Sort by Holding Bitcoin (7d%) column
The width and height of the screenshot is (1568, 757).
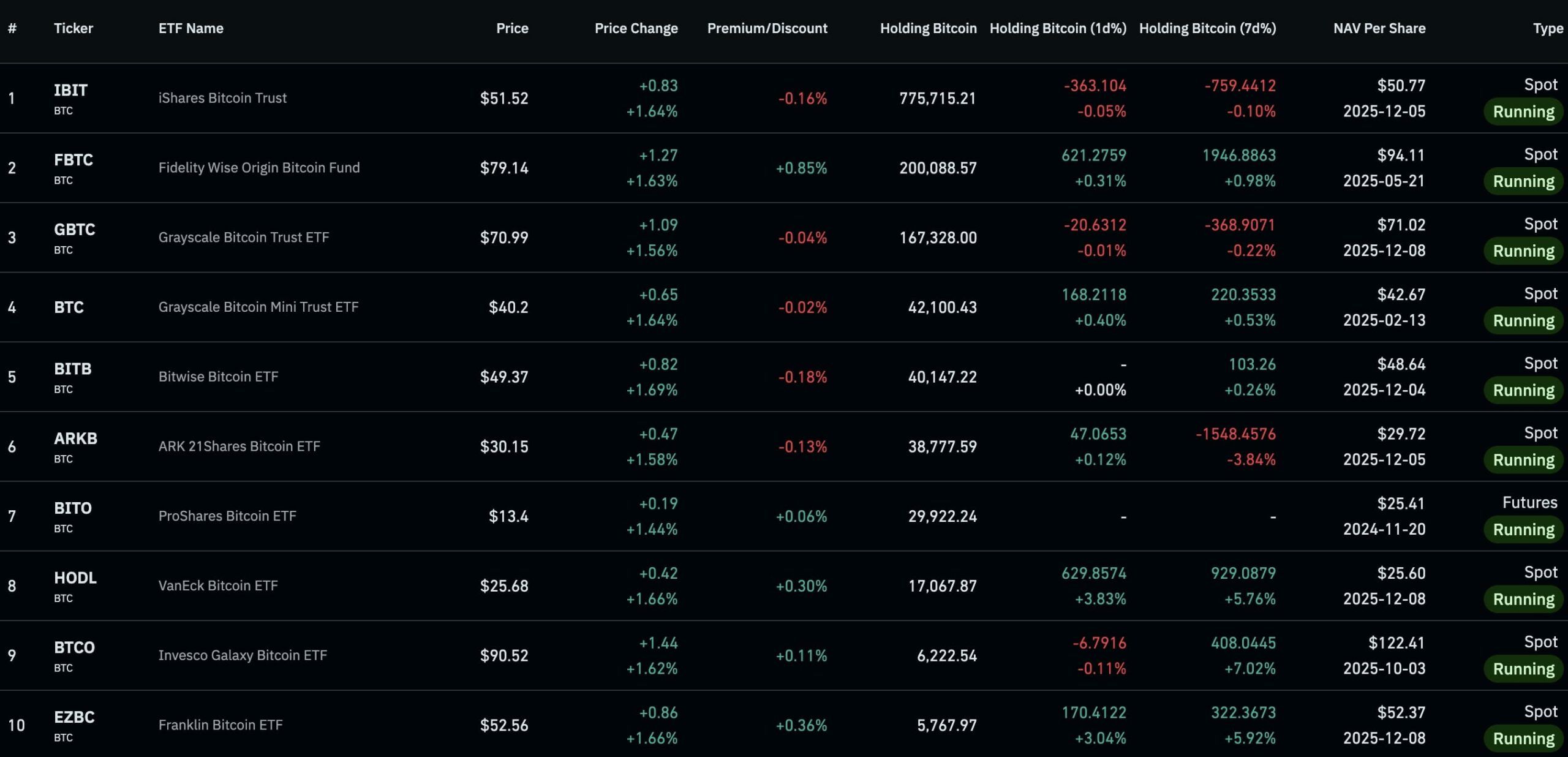pyautogui.click(x=1207, y=28)
